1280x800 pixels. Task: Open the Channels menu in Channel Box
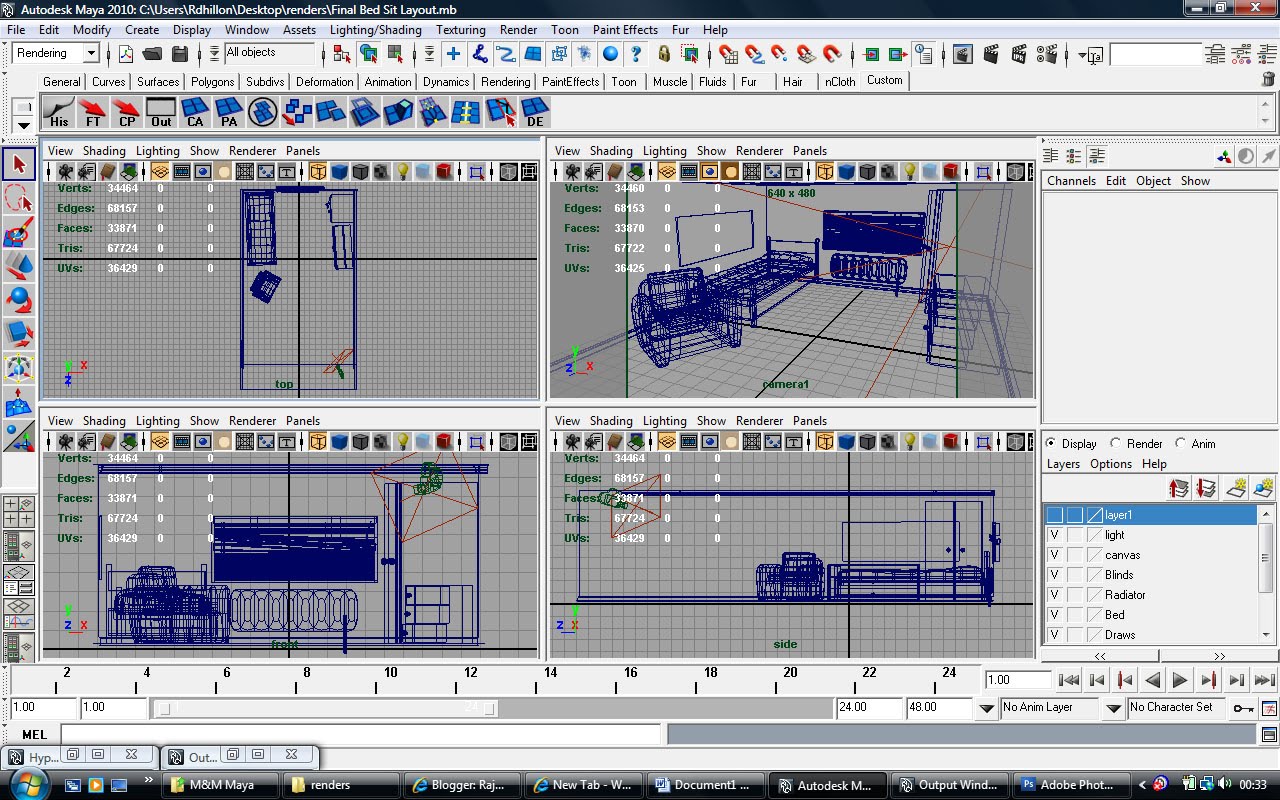pyautogui.click(x=1071, y=181)
